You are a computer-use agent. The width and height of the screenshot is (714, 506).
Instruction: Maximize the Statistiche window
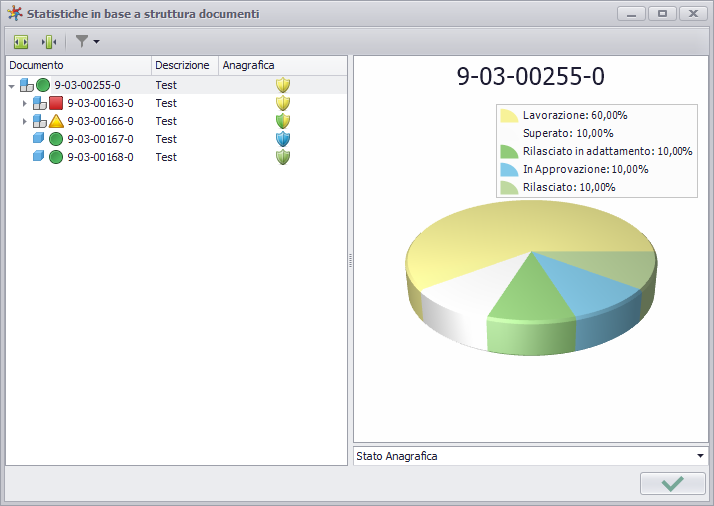pos(662,14)
